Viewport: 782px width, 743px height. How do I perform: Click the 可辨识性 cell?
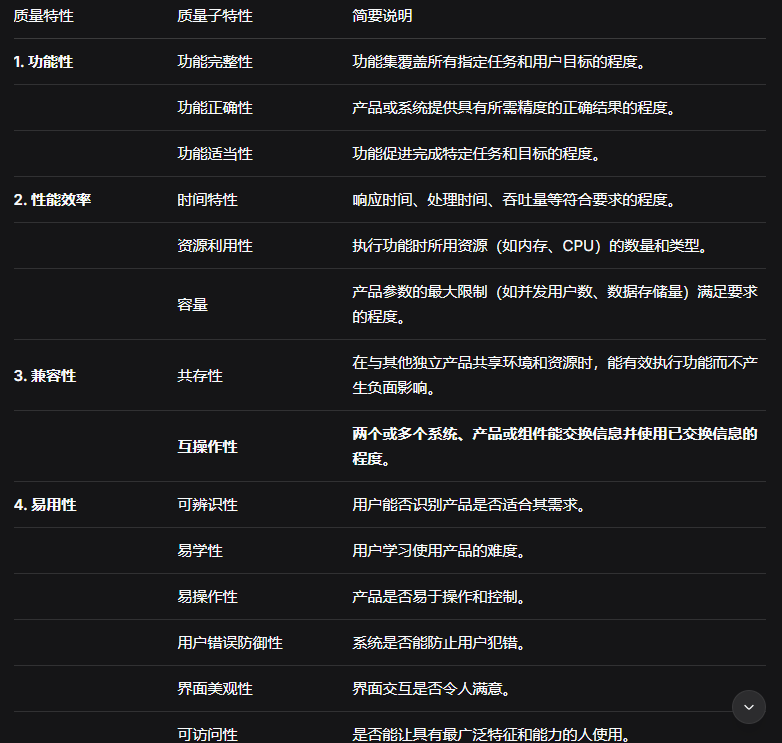point(207,505)
